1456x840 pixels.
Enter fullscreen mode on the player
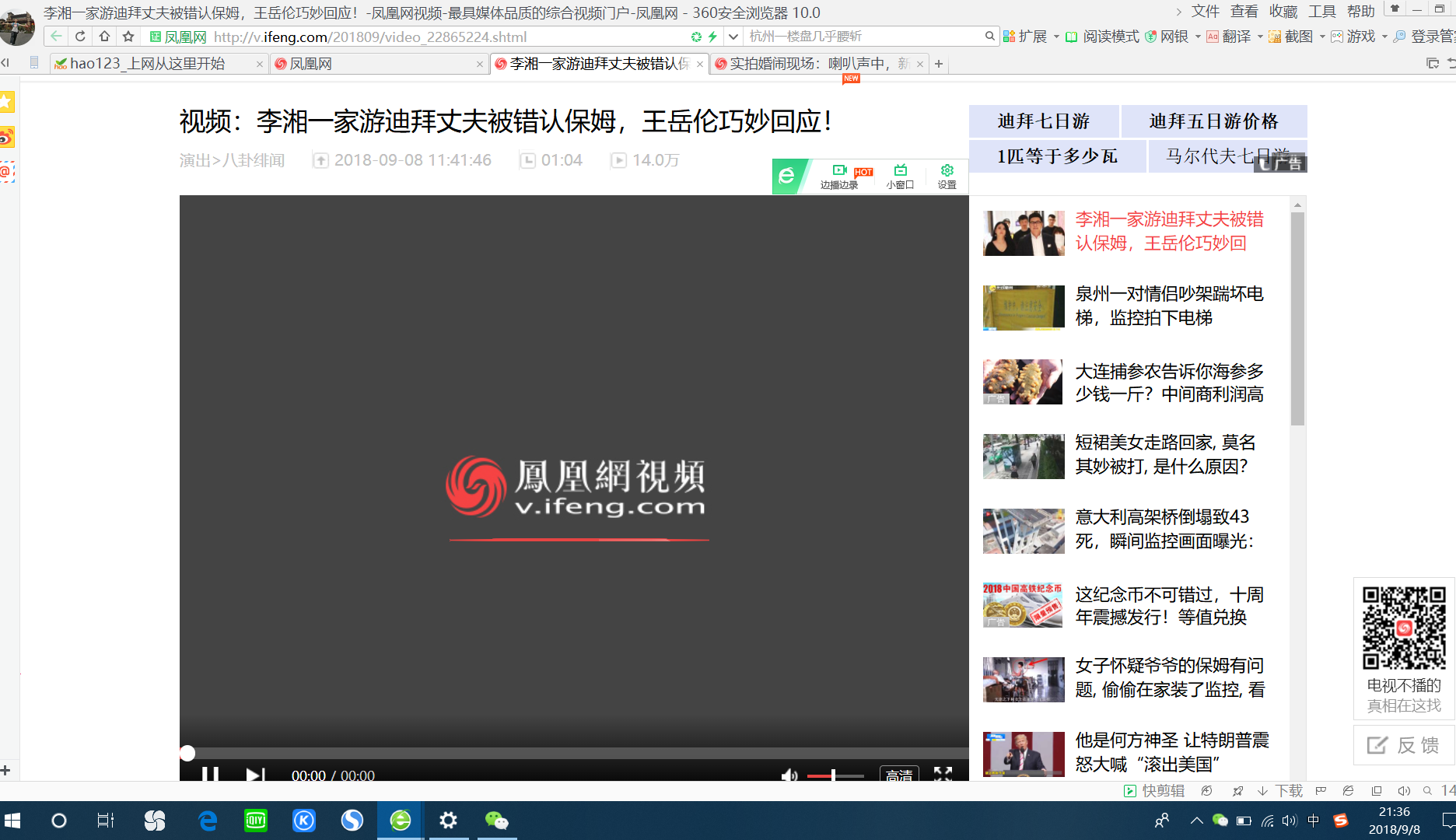coord(943,775)
